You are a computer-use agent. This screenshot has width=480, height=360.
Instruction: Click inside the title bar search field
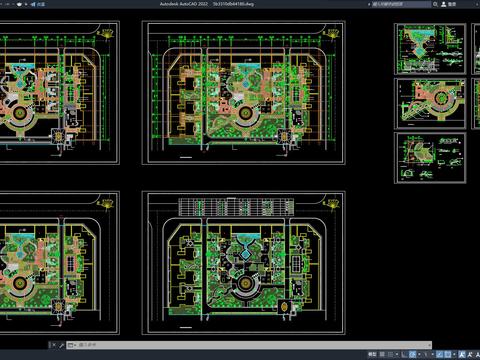click(x=401, y=4)
